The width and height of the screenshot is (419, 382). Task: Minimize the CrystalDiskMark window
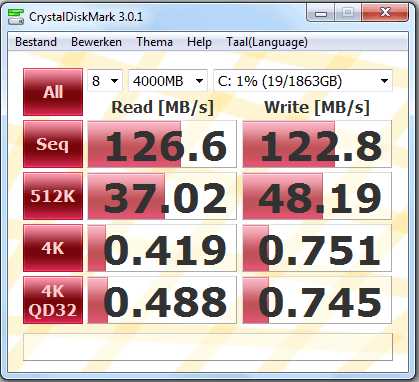pyautogui.click(x=321, y=13)
